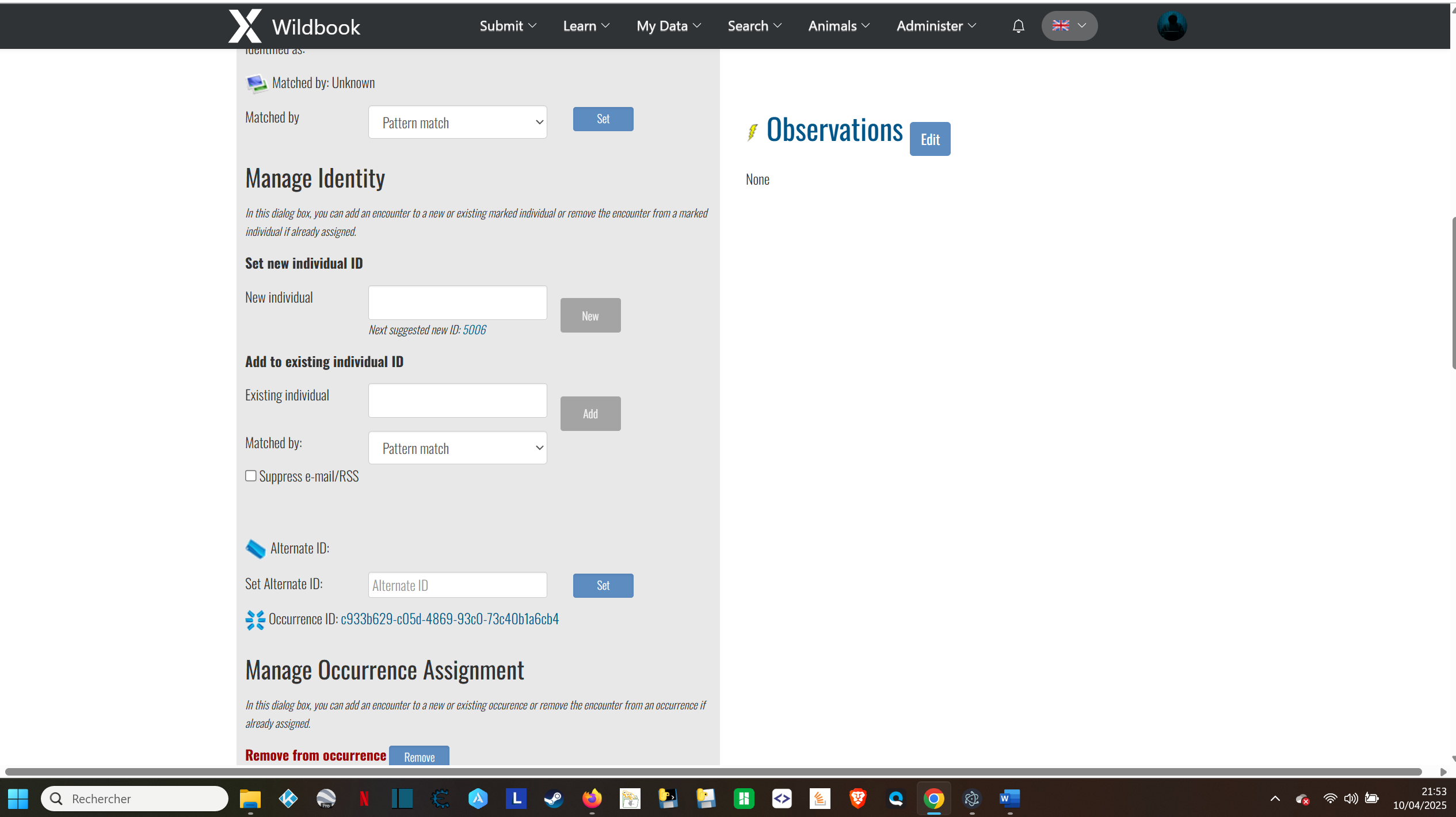Click the Edit button beside Observations

(929, 139)
